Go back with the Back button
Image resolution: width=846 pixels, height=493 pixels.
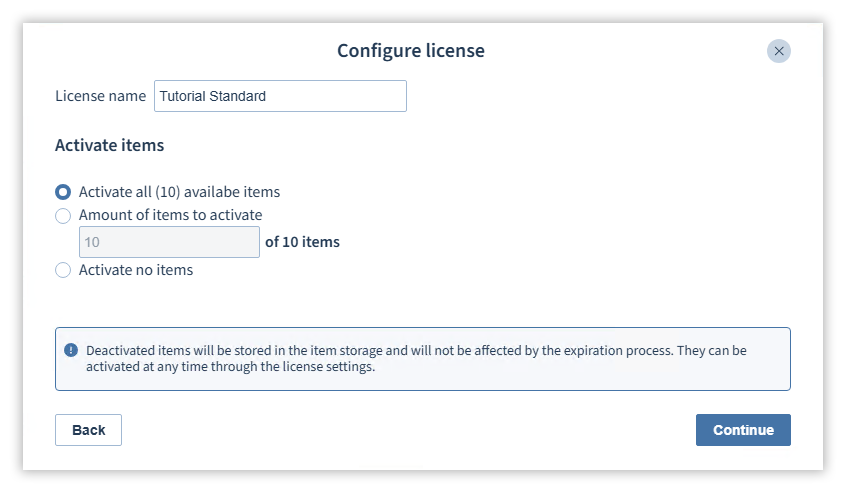point(88,430)
